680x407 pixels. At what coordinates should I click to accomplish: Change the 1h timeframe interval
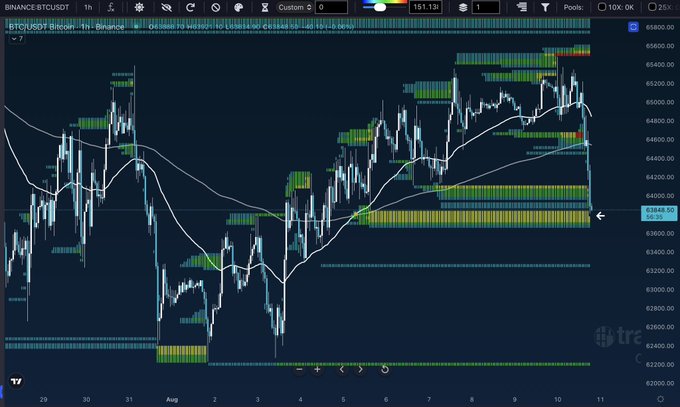point(88,7)
